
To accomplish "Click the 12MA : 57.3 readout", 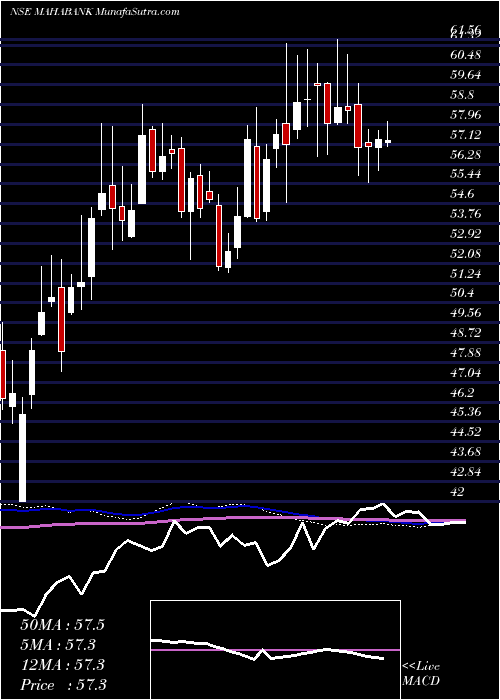I will click(62, 665).
